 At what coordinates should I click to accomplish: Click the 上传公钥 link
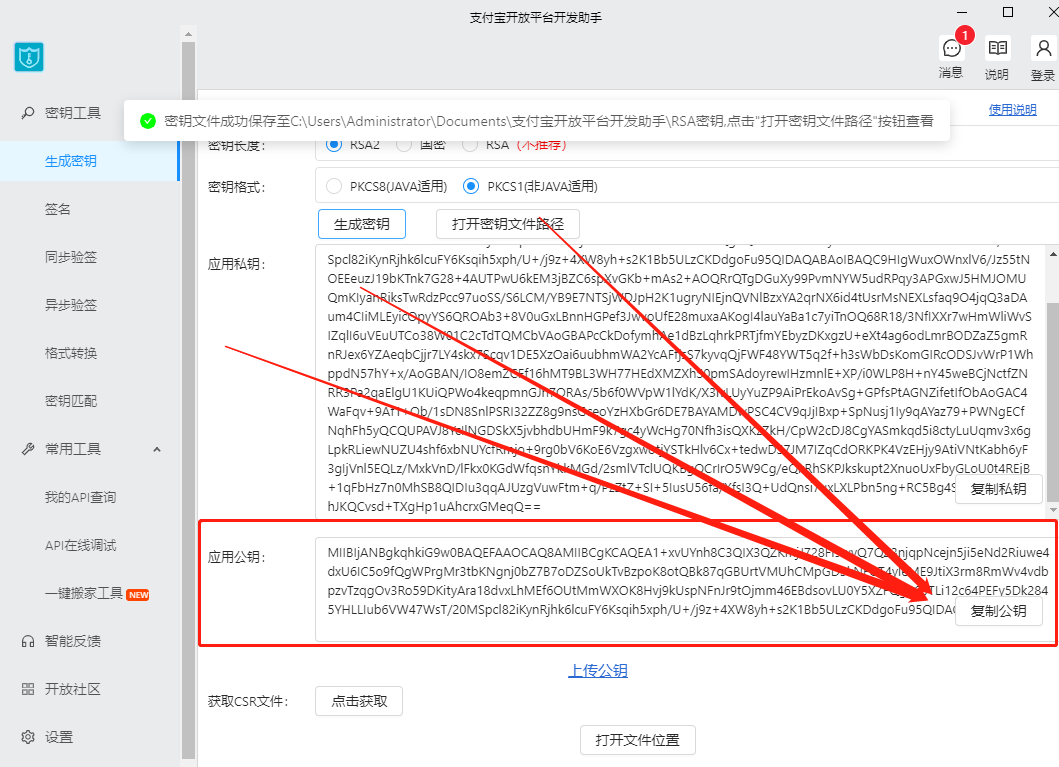click(598, 671)
